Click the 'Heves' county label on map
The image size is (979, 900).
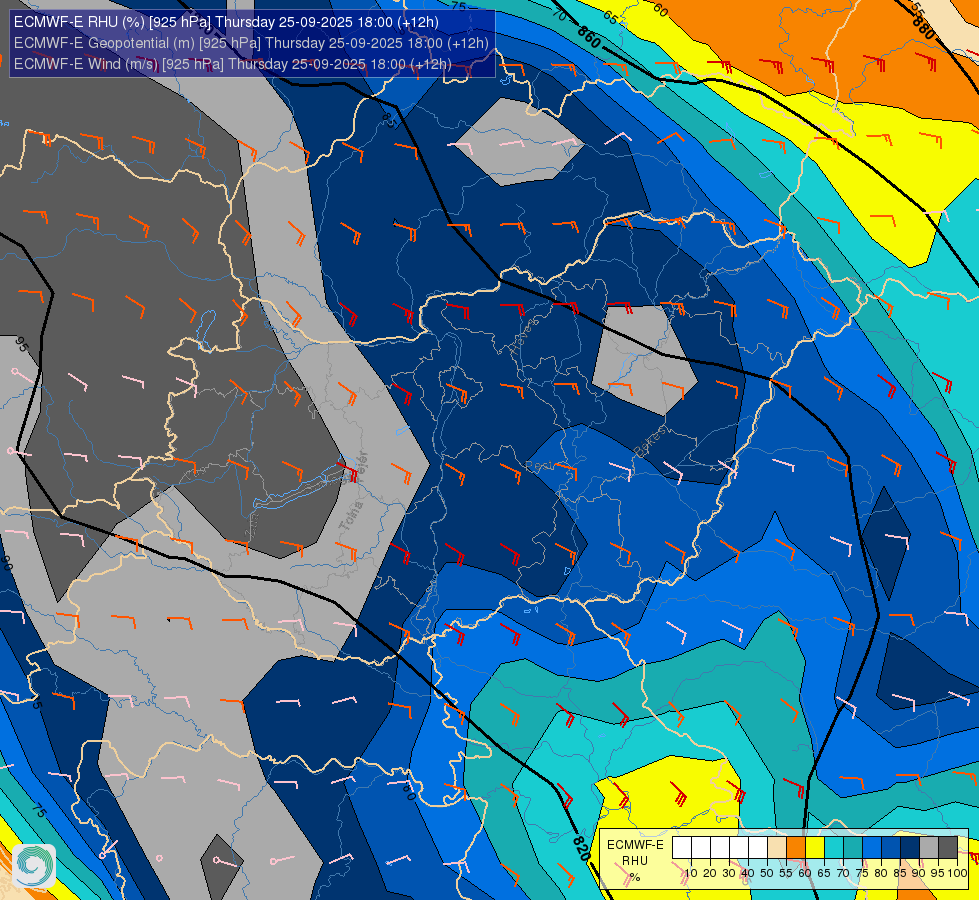click(524, 335)
